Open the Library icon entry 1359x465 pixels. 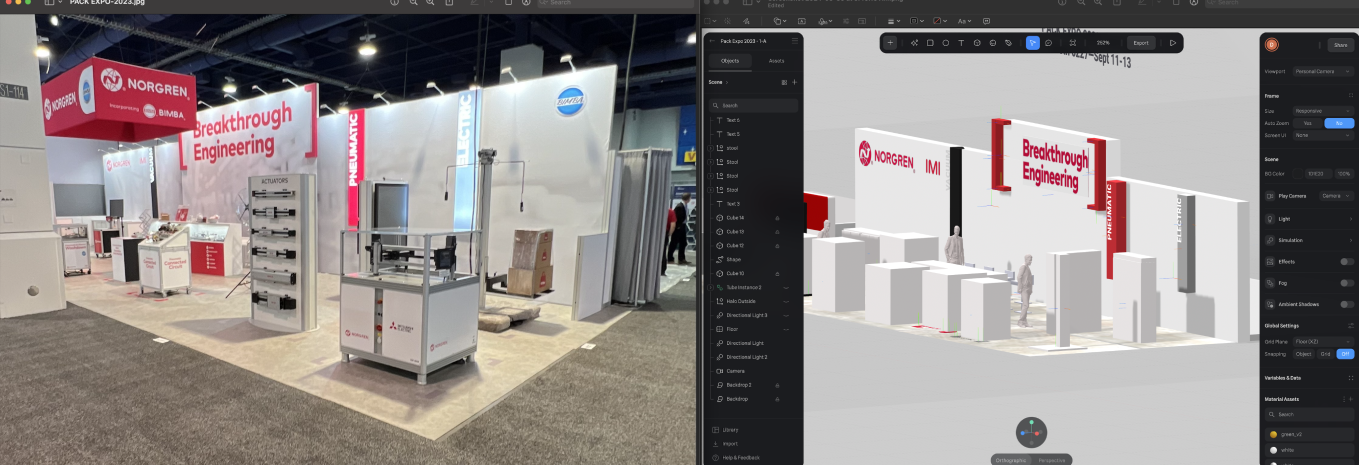715,430
